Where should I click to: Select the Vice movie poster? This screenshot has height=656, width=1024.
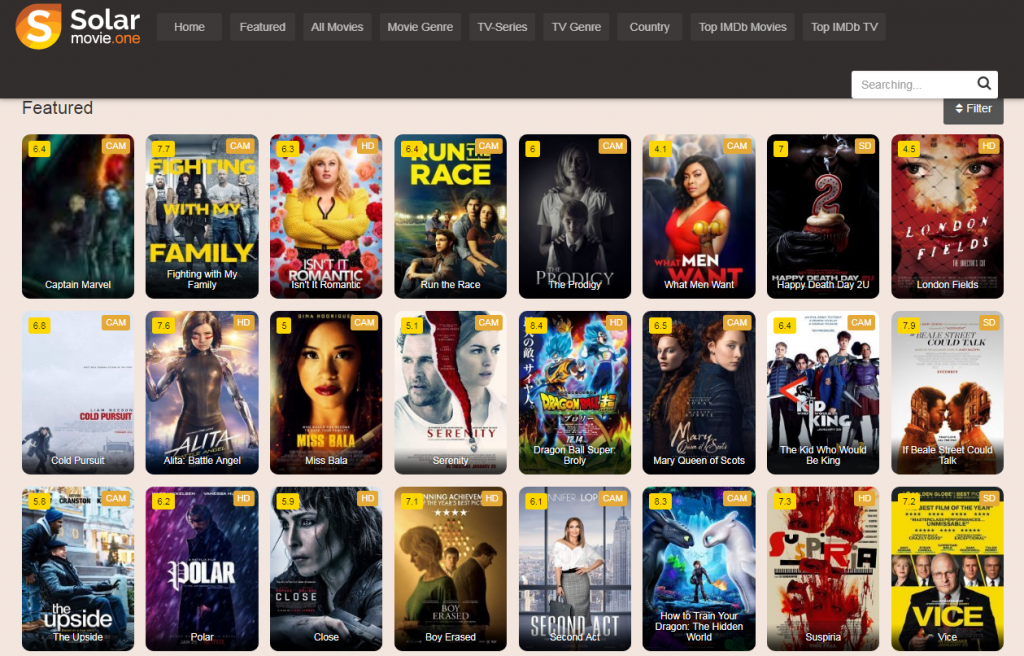(947, 568)
